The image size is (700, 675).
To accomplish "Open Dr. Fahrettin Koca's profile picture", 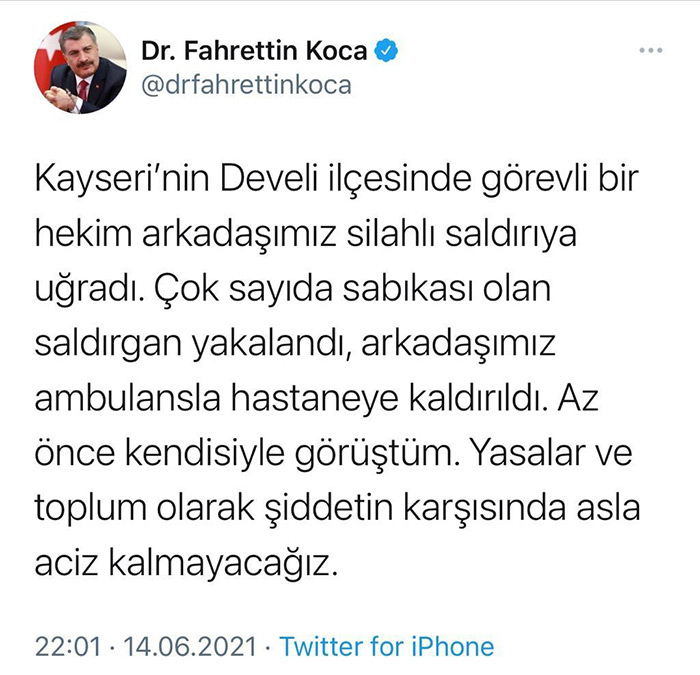I will pos(80,67).
